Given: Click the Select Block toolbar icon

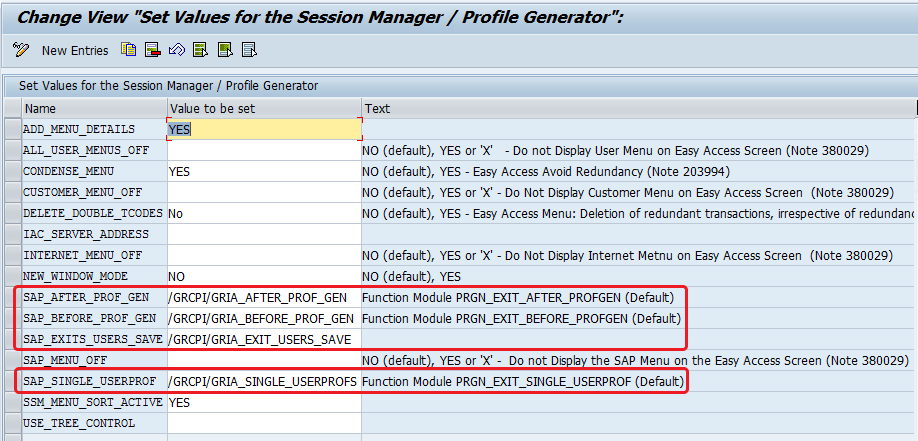Looking at the screenshot, I should (x=224, y=49).
